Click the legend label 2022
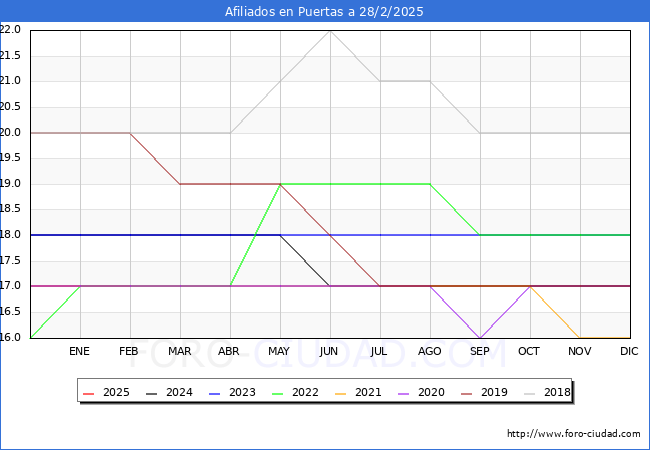 pos(306,392)
